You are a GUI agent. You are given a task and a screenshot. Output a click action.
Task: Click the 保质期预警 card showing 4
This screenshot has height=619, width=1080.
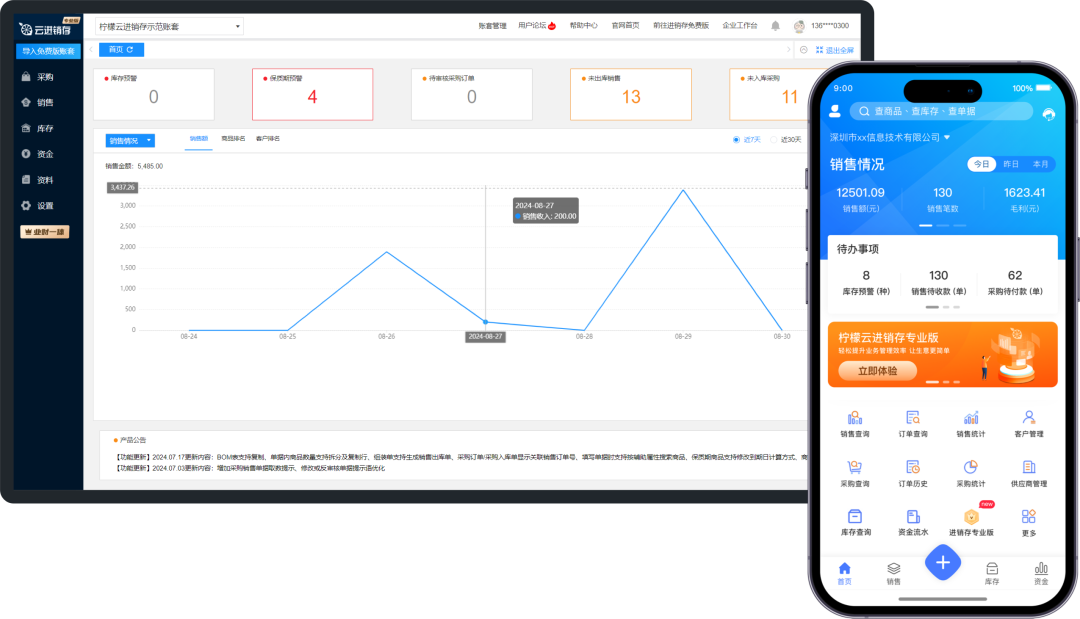point(313,94)
